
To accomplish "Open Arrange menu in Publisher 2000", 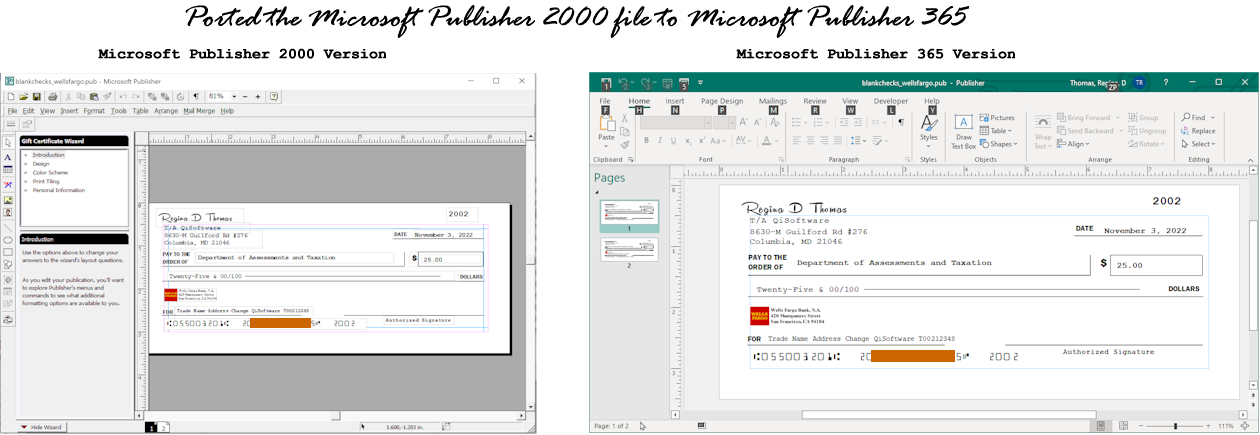I will [166, 111].
